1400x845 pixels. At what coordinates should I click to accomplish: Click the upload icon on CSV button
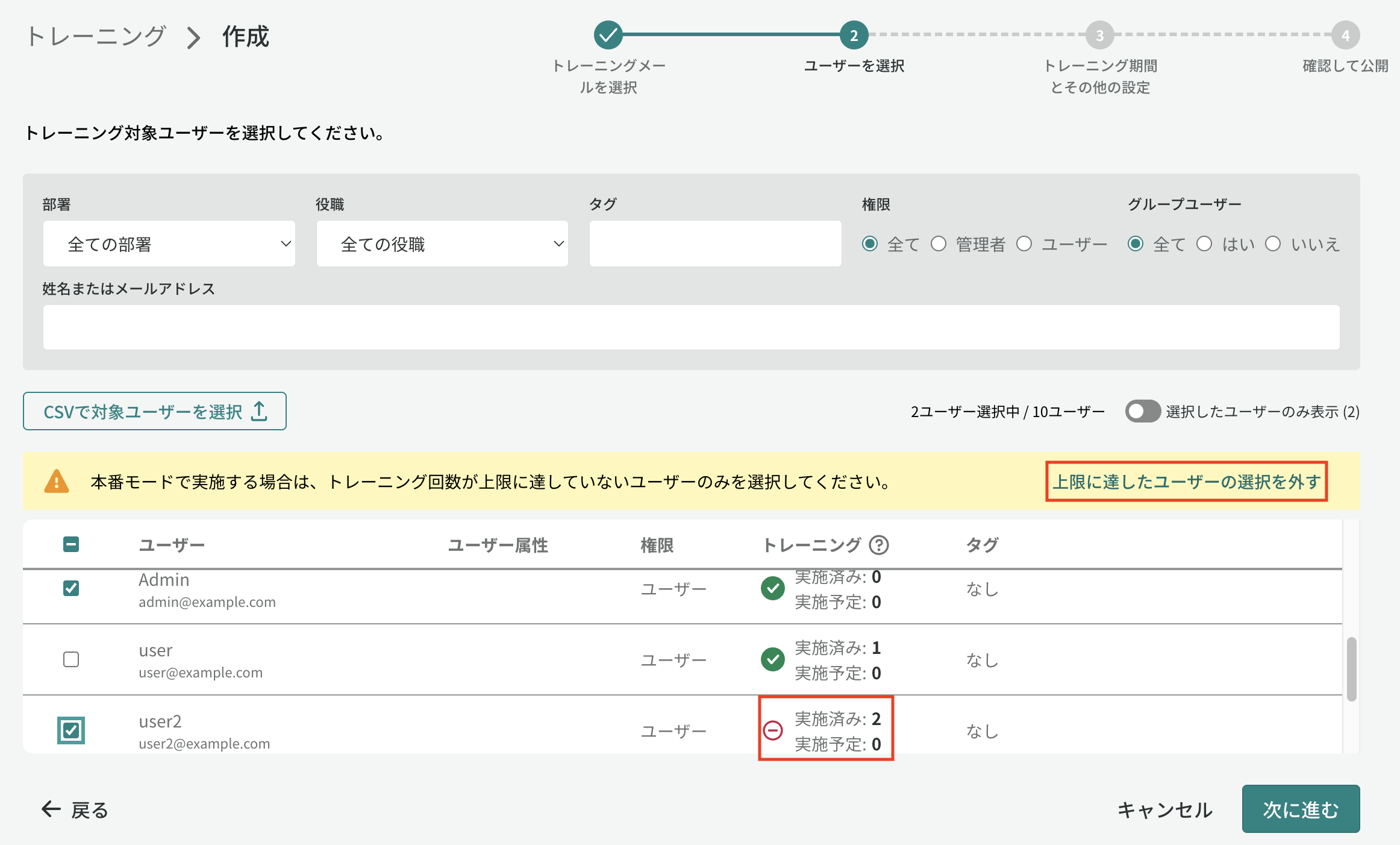coord(259,411)
